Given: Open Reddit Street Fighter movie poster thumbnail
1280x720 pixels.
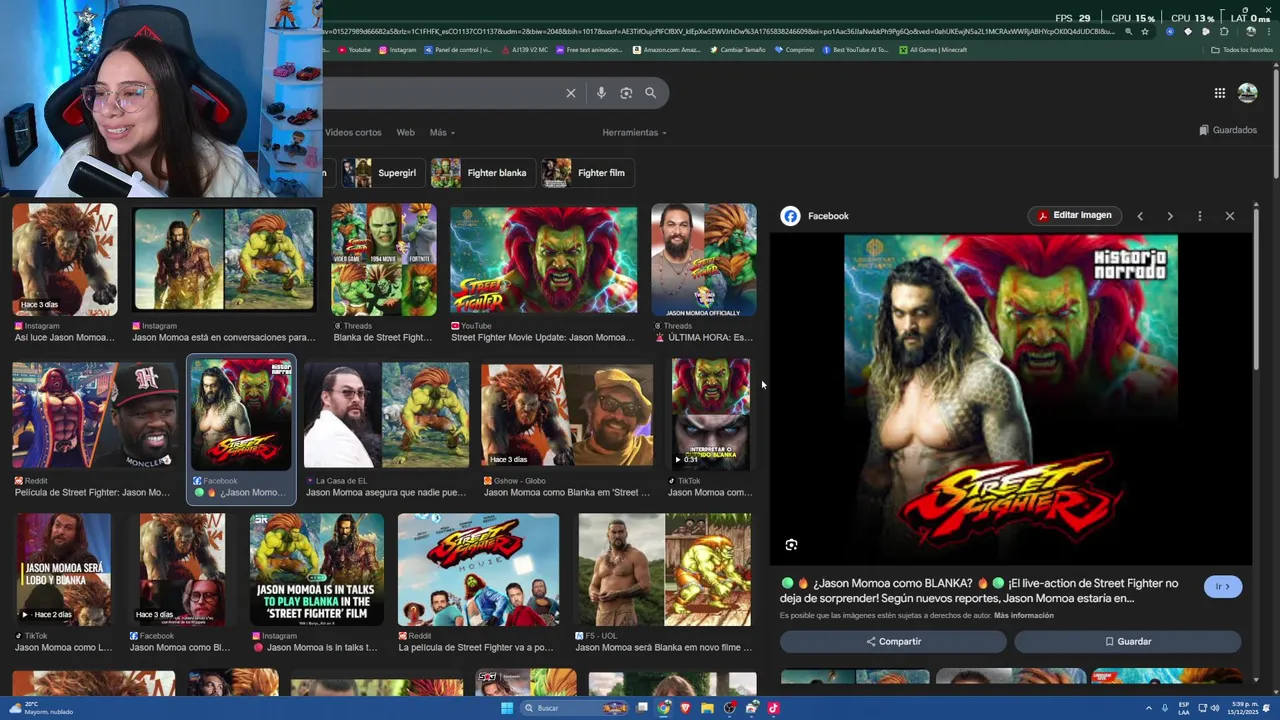Looking at the screenshot, I should click(478, 569).
